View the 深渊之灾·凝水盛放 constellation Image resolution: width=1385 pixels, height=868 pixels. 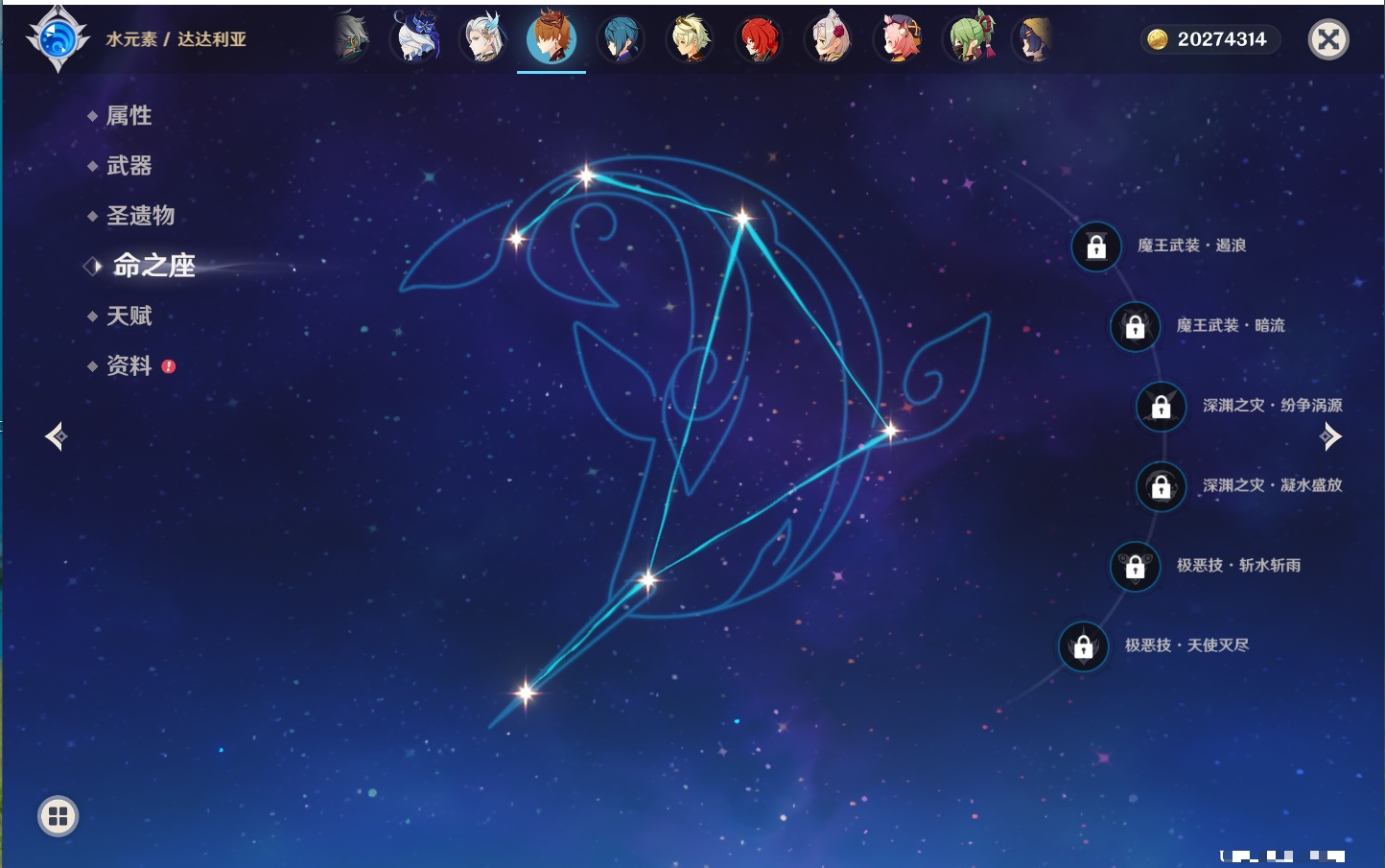[1272, 485]
